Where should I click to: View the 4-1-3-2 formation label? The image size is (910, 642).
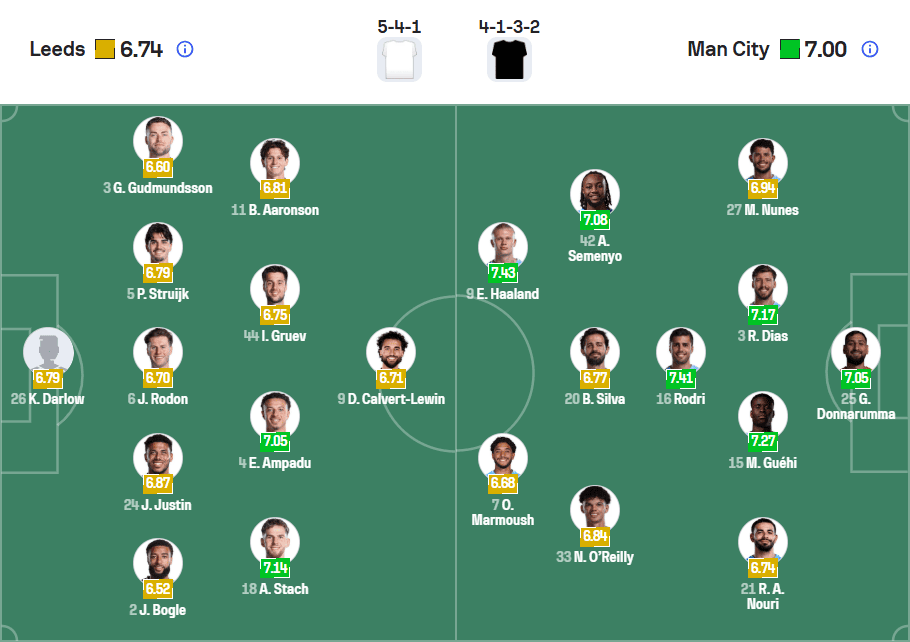point(509,25)
